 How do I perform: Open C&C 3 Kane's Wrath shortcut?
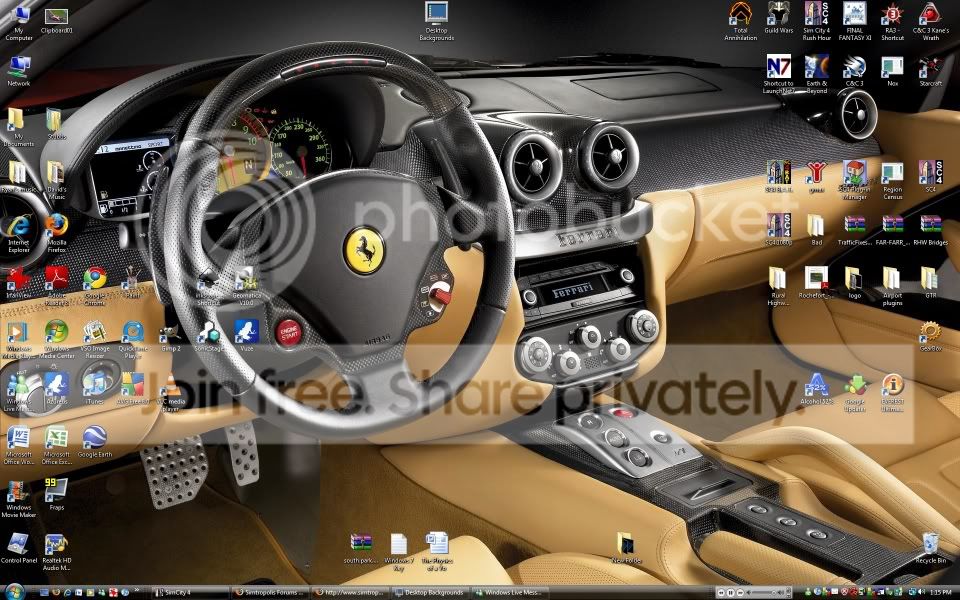931,21
